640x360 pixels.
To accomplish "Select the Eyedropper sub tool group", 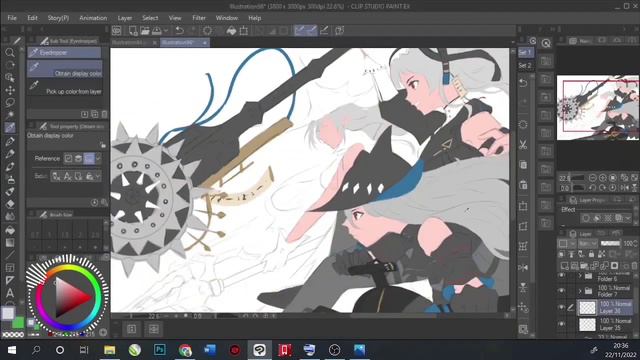I will [64, 53].
